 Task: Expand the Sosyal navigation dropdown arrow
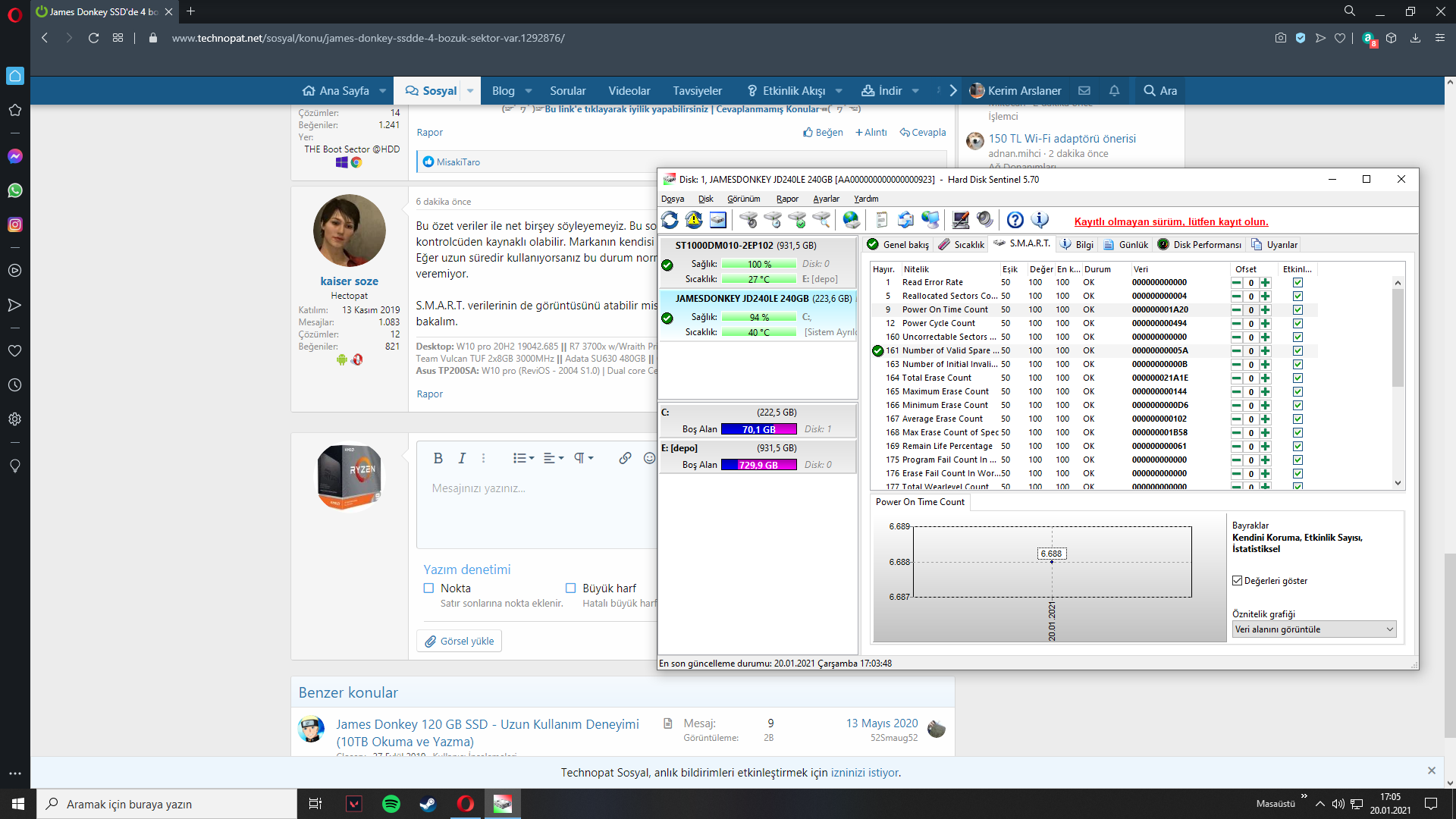(470, 91)
